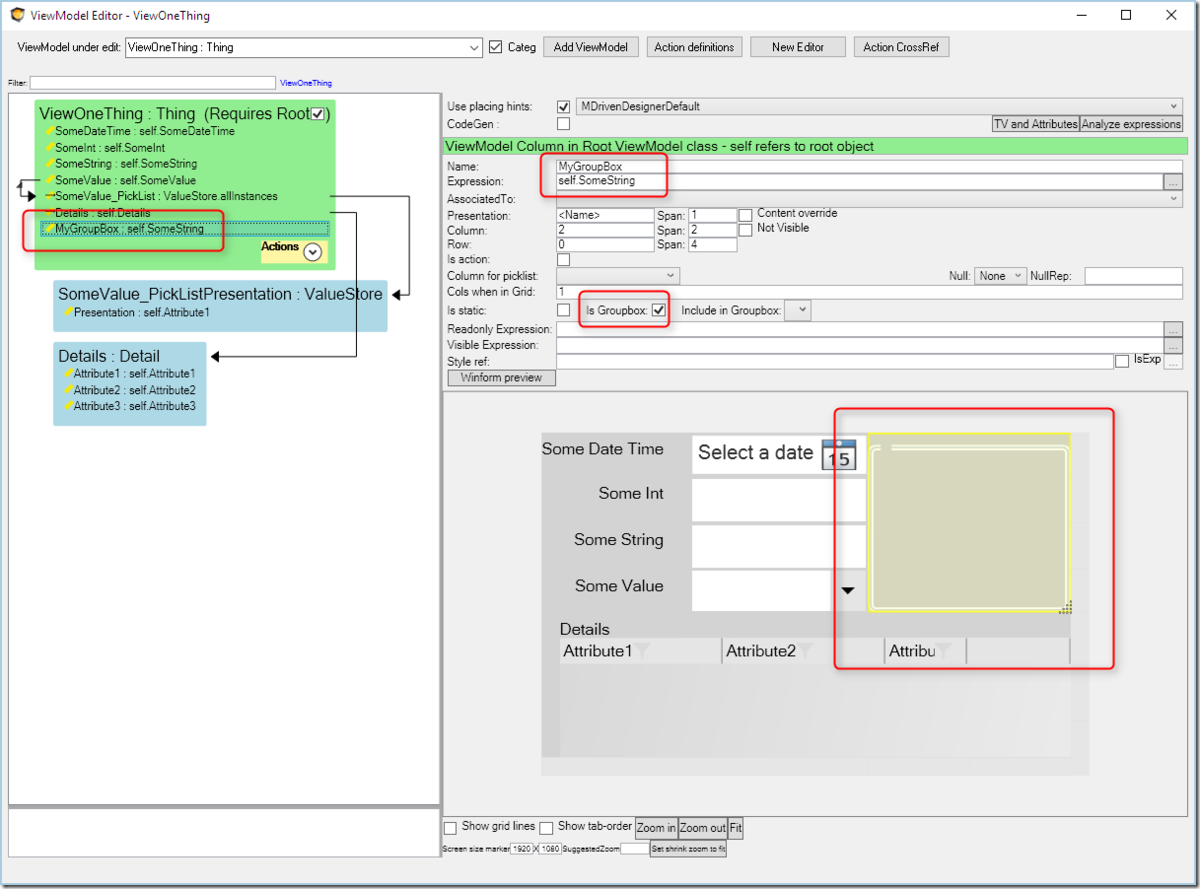Click the ellipsis button beside Visible Expression
The width and height of the screenshot is (1200, 889).
coord(1173,345)
